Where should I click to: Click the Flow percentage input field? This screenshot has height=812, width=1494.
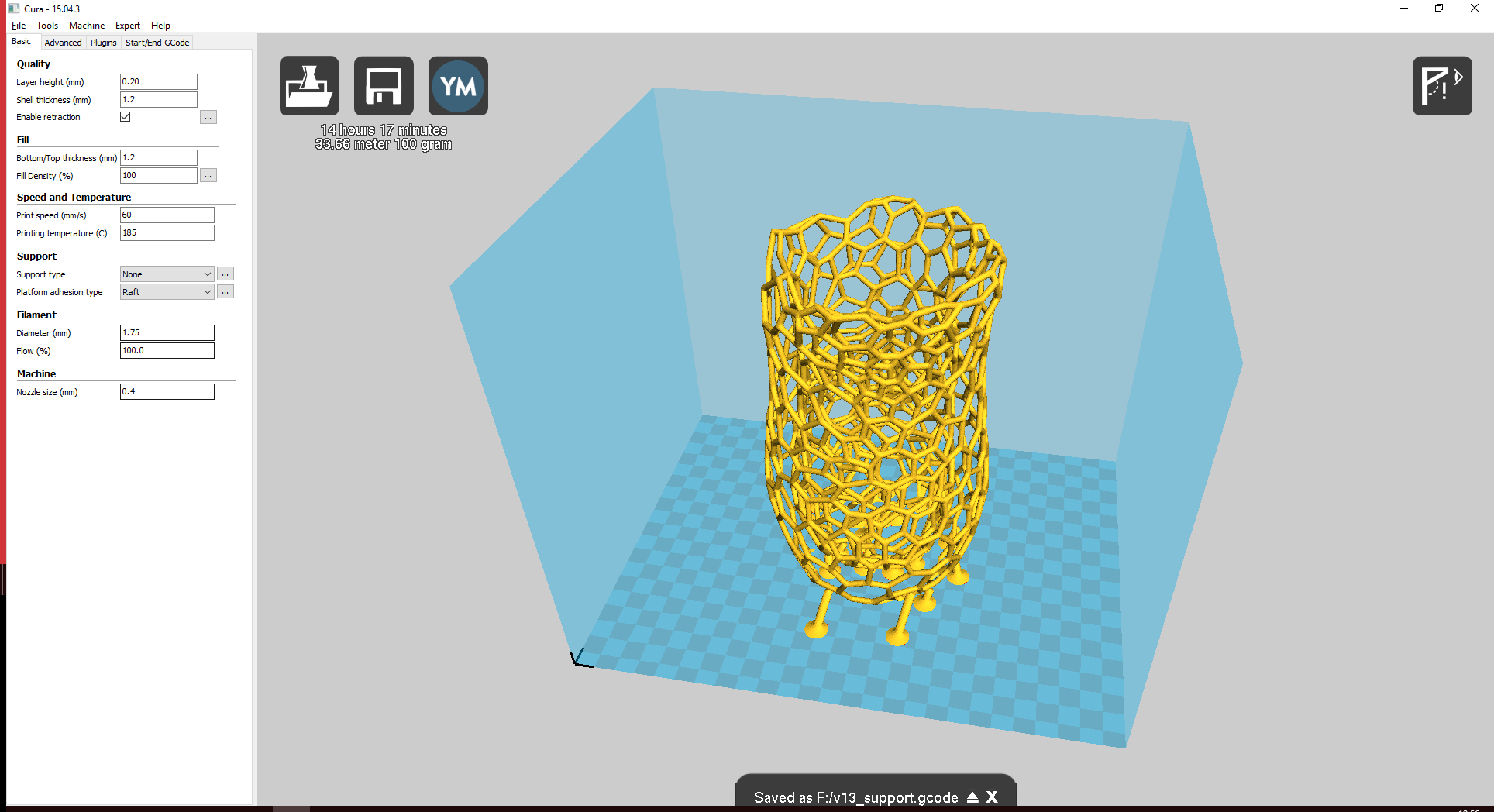click(167, 350)
